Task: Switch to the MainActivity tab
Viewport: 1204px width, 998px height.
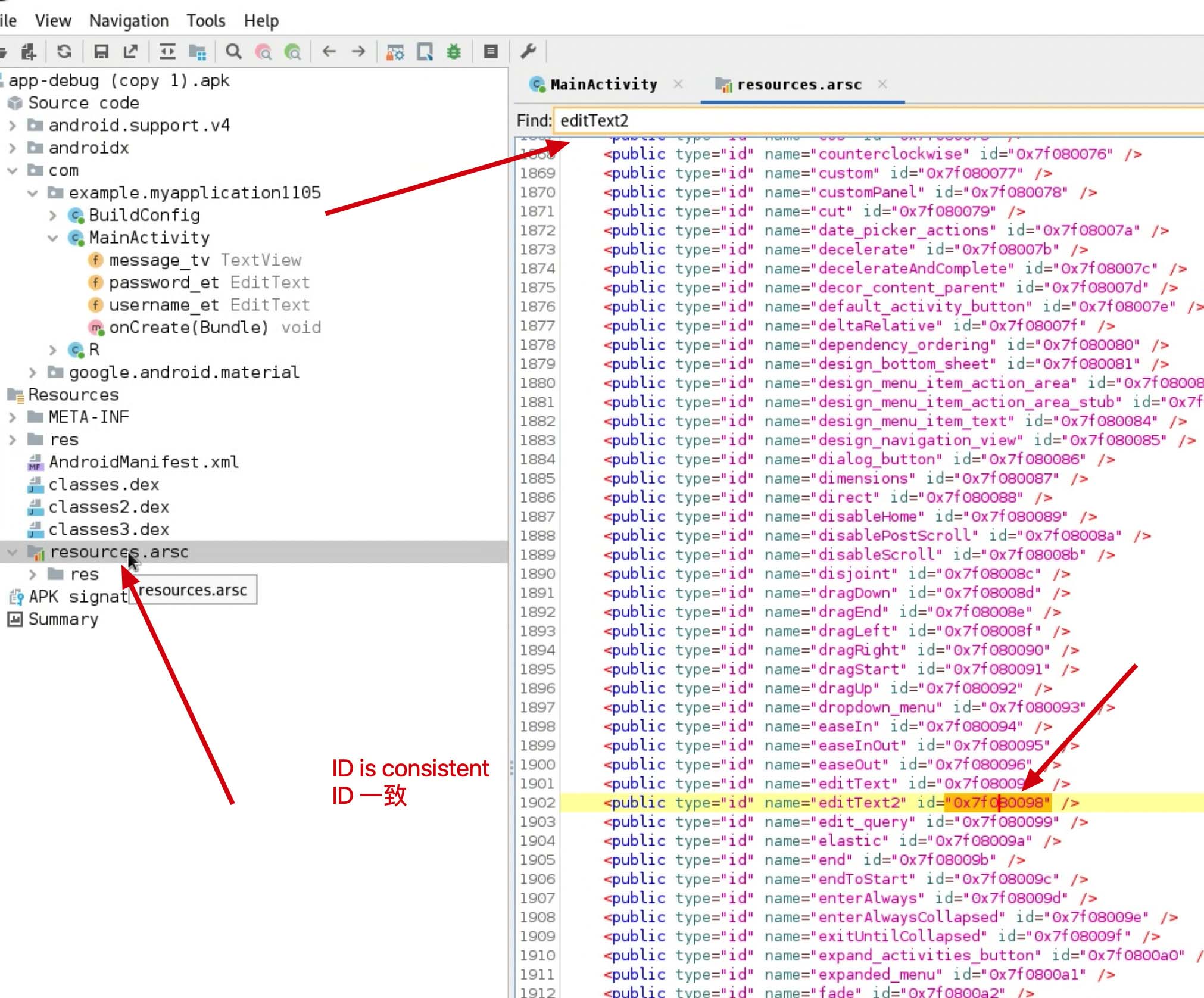Action: point(604,85)
